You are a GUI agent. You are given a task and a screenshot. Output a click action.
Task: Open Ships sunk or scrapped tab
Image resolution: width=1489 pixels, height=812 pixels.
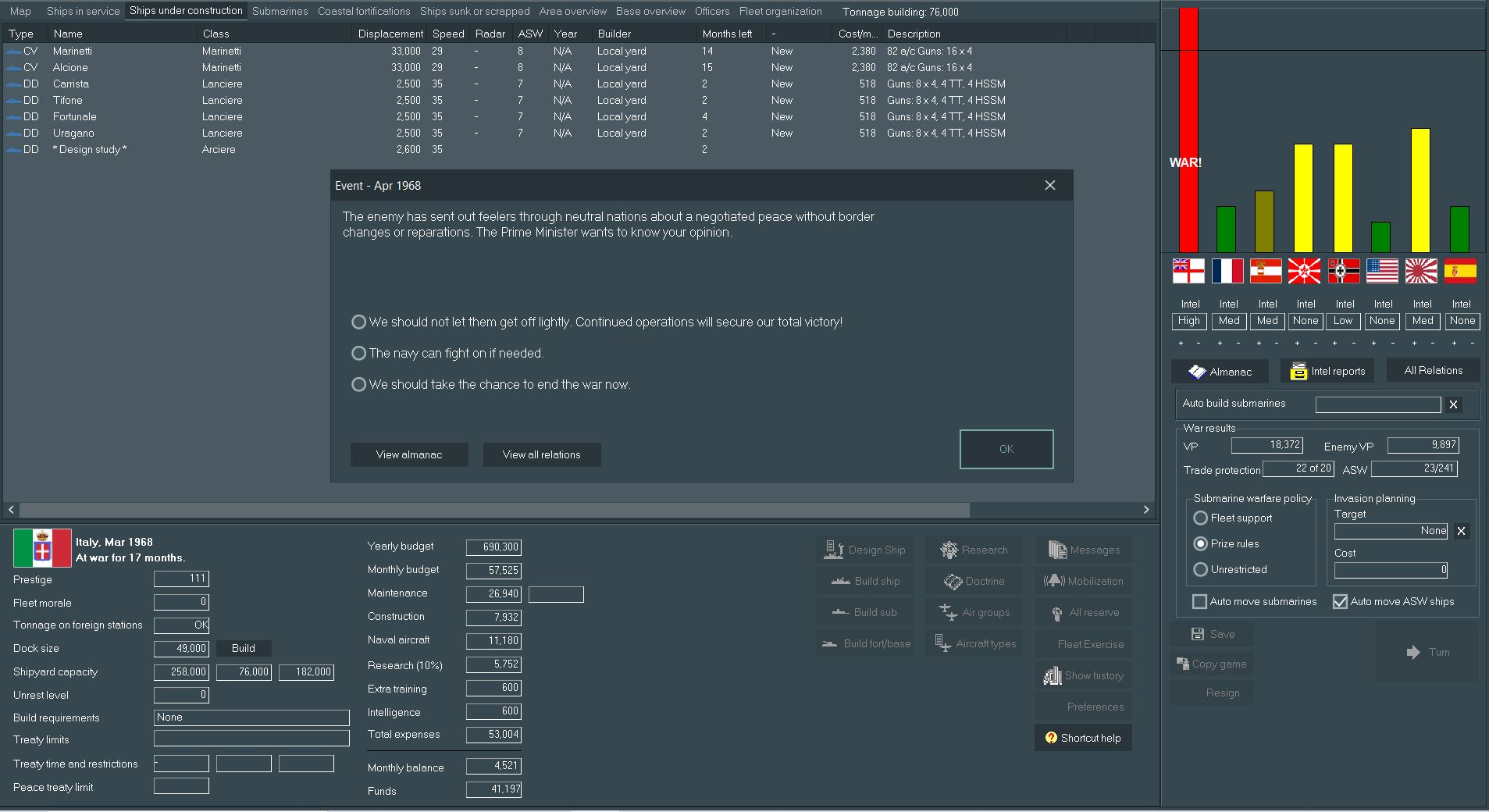pos(475,11)
